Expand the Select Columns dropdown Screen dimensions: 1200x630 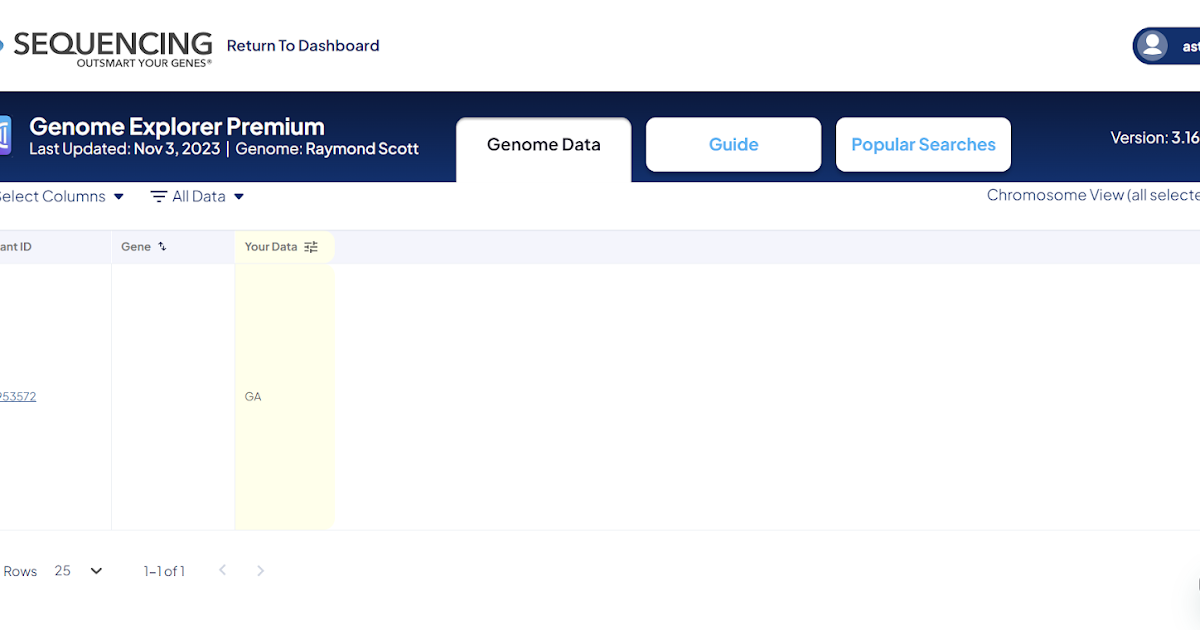pyautogui.click(x=60, y=196)
